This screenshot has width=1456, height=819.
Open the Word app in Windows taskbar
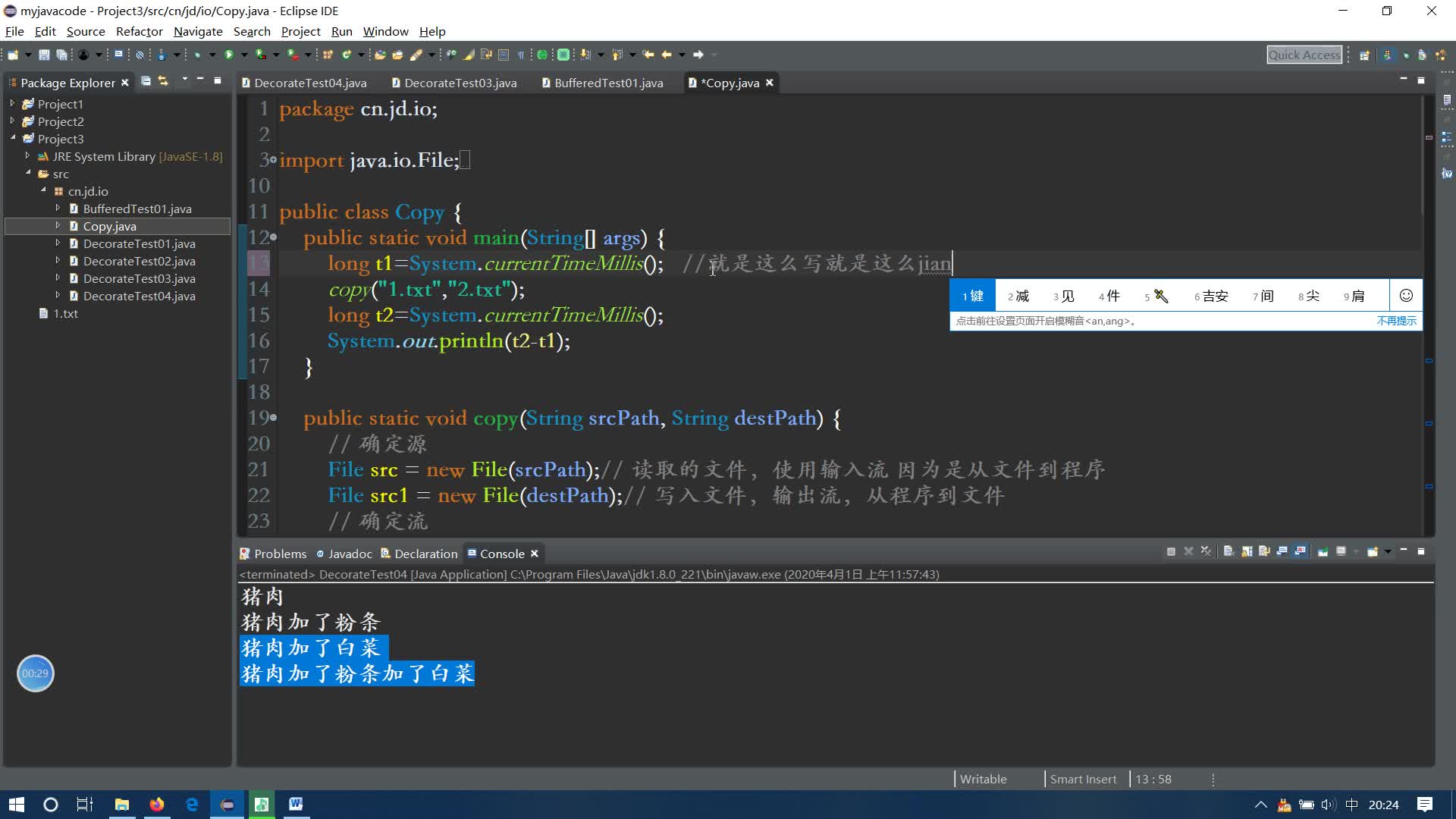(296, 804)
